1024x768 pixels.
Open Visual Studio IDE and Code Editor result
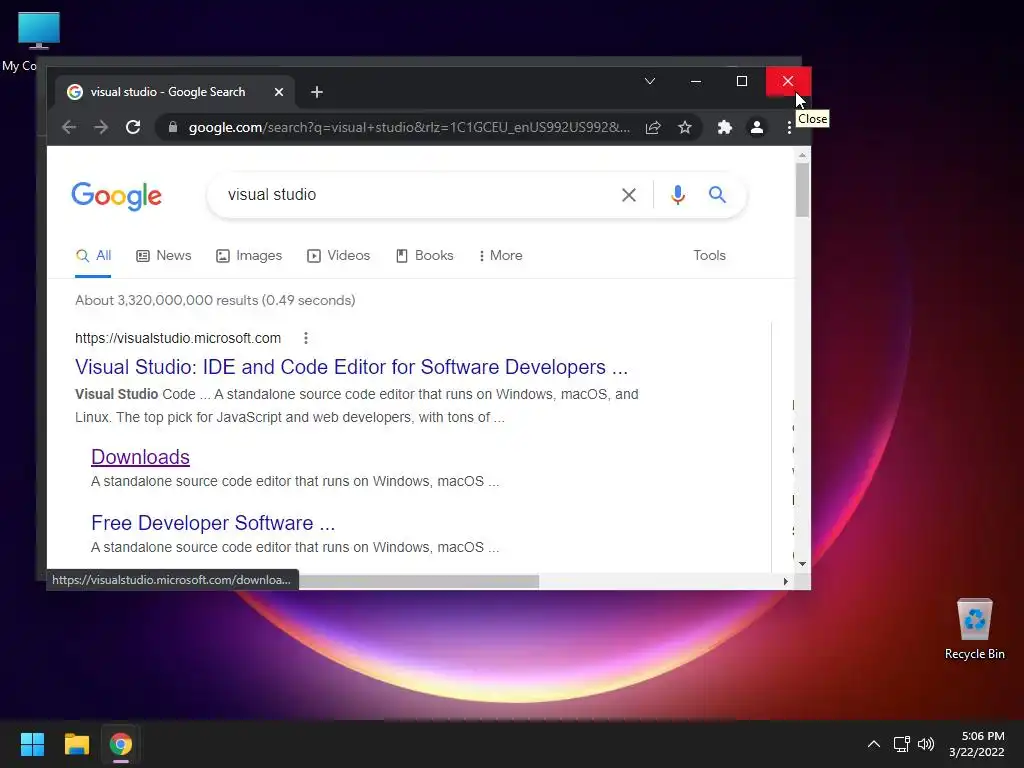click(x=351, y=367)
